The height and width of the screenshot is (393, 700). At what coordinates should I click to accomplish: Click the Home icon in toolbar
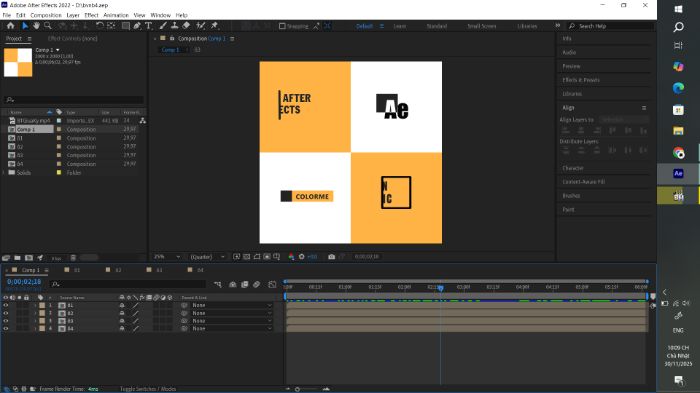click(x=10, y=26)
